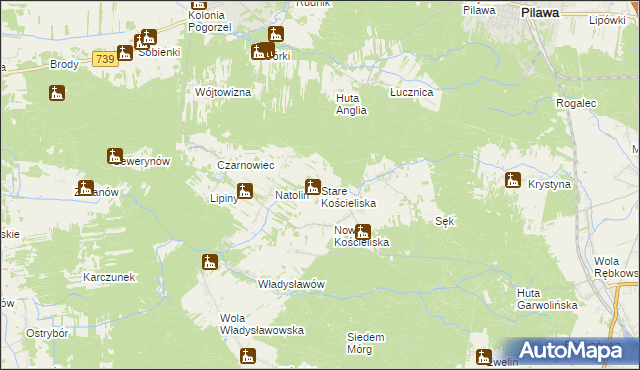640x370 pixels.
Task: Click the church icon below Brody
Action: point(57,93)
